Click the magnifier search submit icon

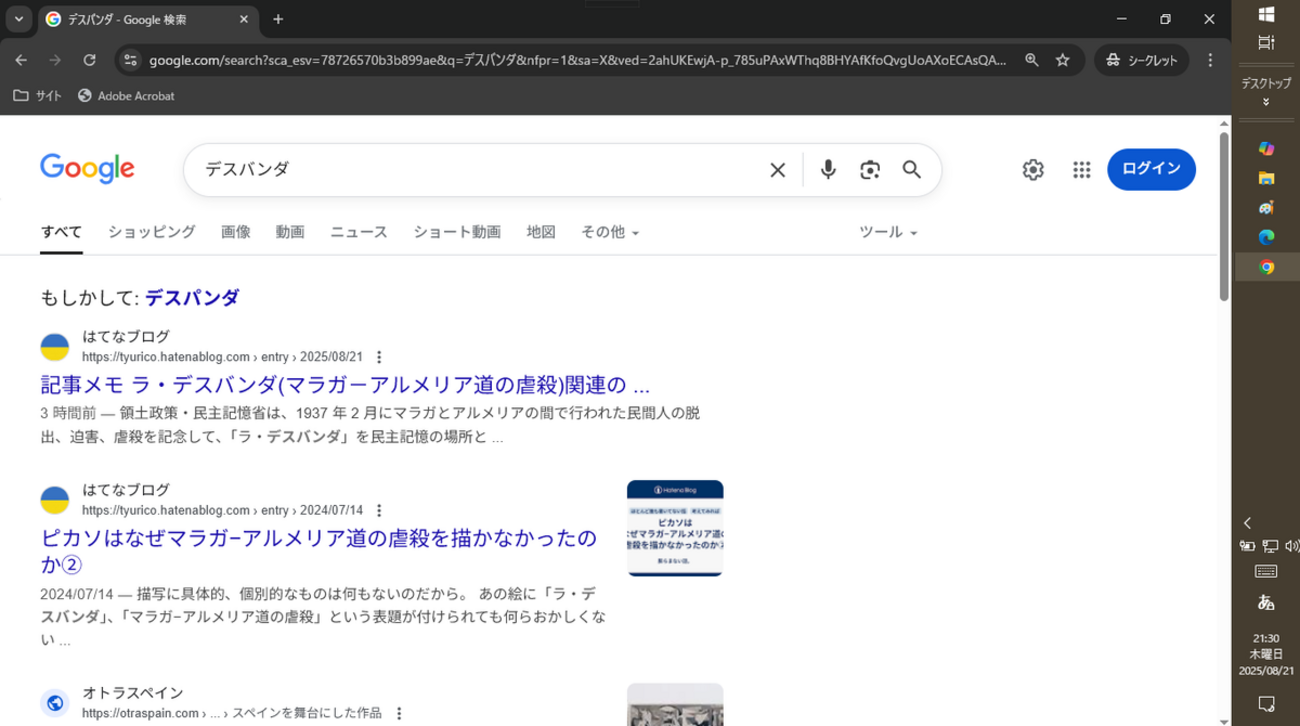coord(912,170)
